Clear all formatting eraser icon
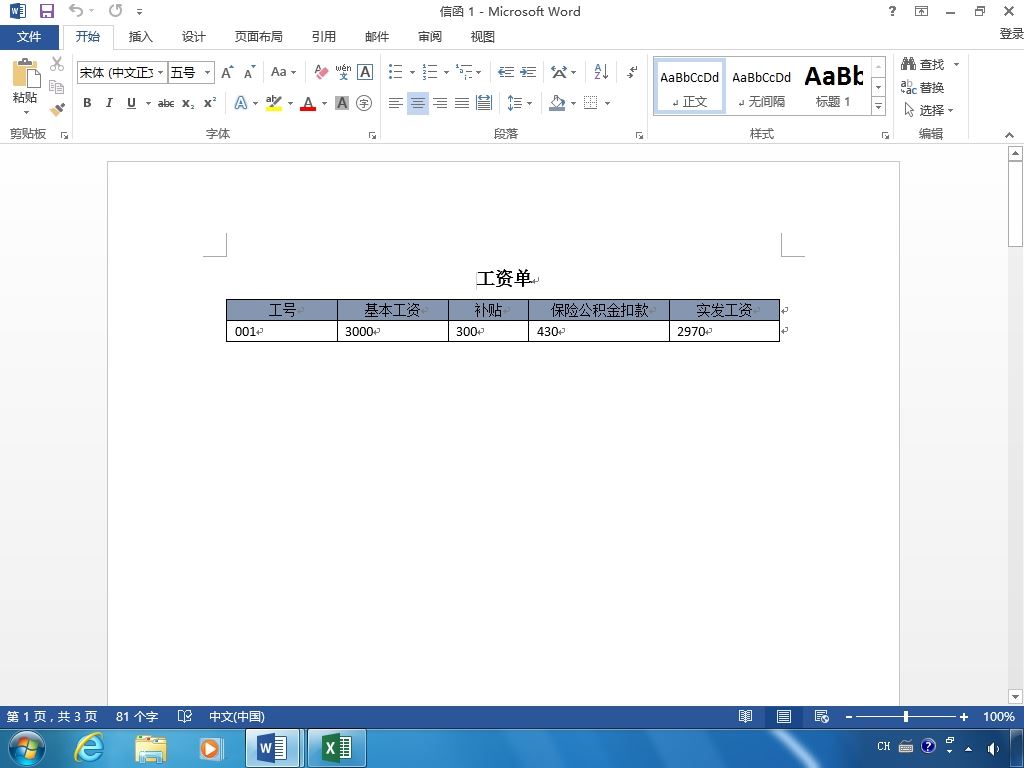The height and width of the screenshot is (768, 1024). click(321, 72)
